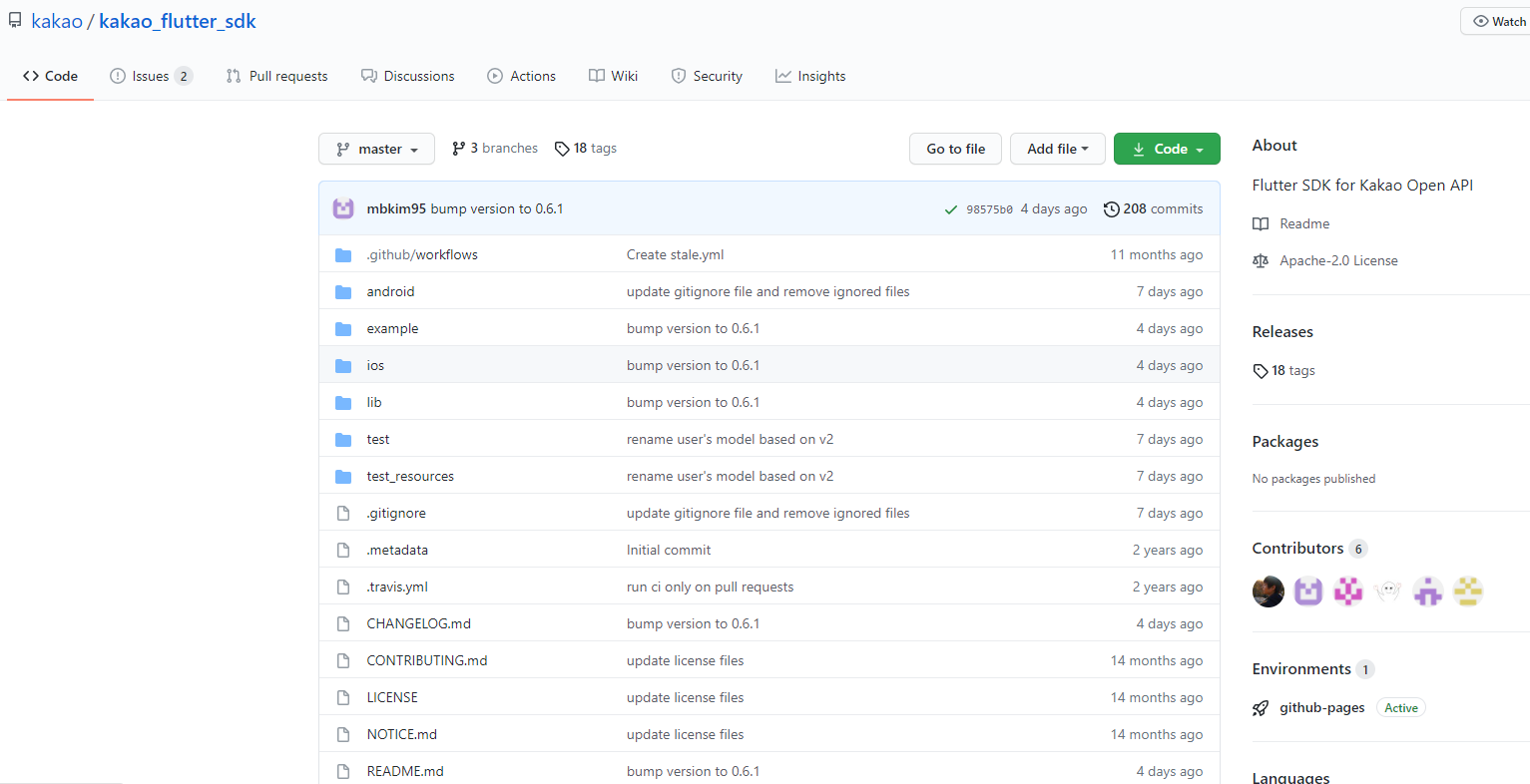The height and width of the screenshot is (784, 1530).
Task: Expand the Add file dropdown
Action: point(1057,149)
